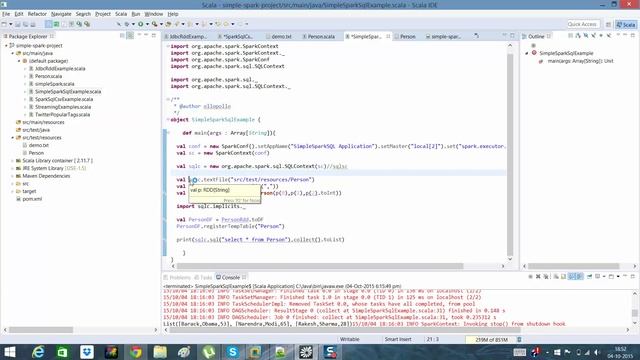Collapse the src/main/java folder
The image size is (640, 360).
click(13, 53)
